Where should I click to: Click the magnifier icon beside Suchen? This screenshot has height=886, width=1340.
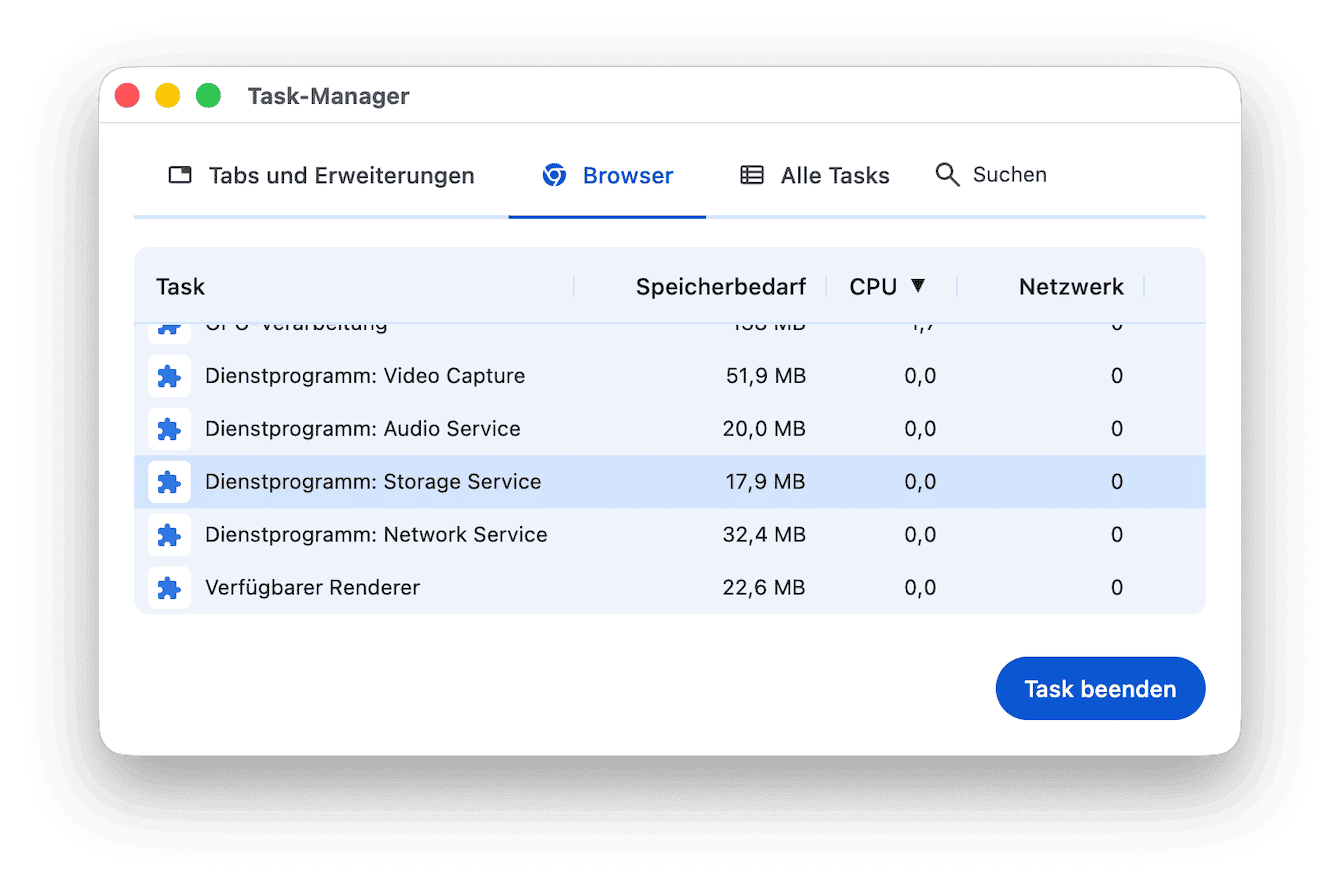click(947, 174)
